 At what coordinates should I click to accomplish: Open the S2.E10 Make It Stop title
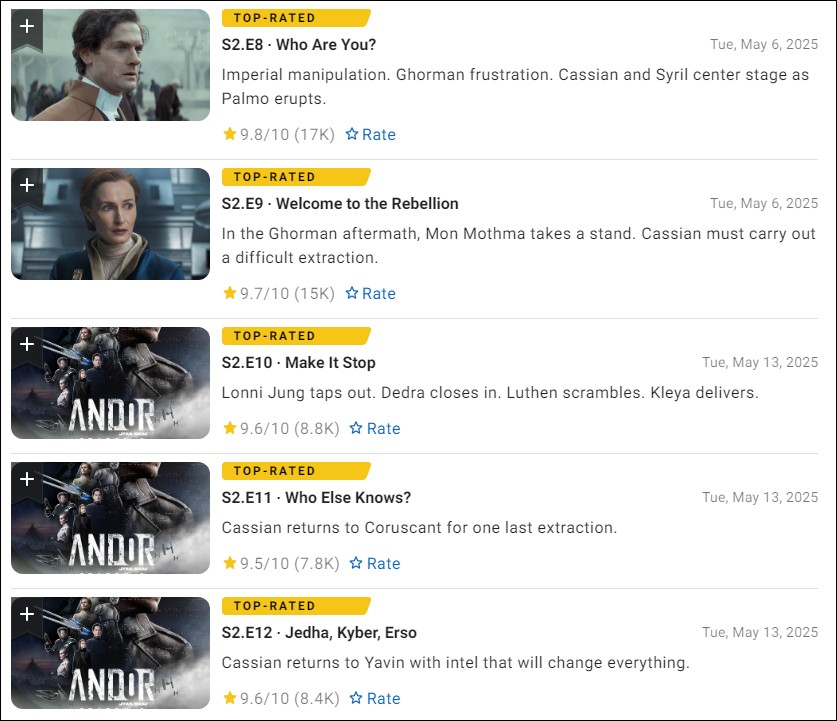point(298,362)
